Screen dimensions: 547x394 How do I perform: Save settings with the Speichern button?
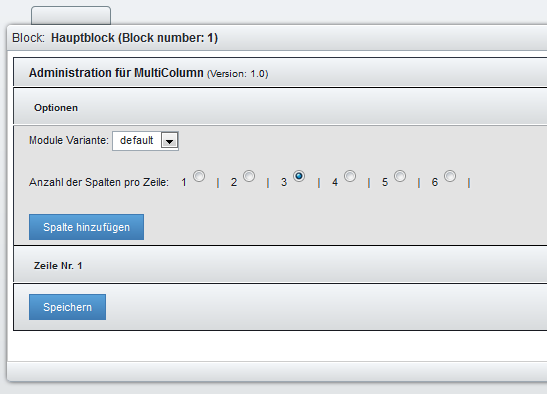point(67,307)
